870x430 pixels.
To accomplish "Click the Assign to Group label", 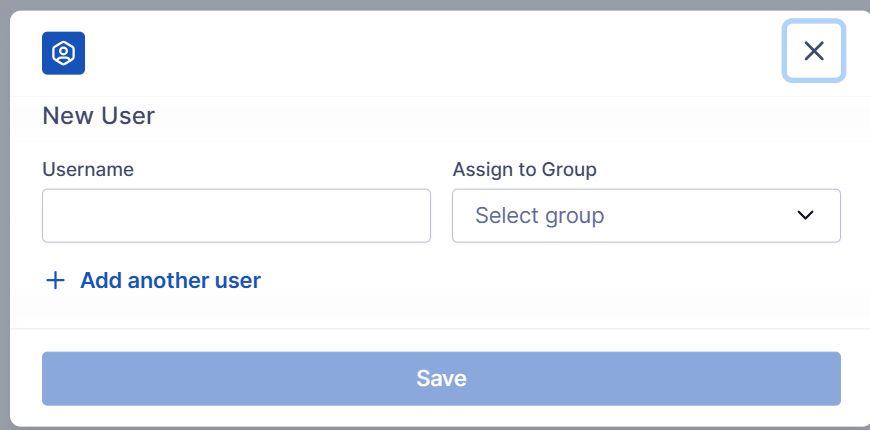I will 524,169.
